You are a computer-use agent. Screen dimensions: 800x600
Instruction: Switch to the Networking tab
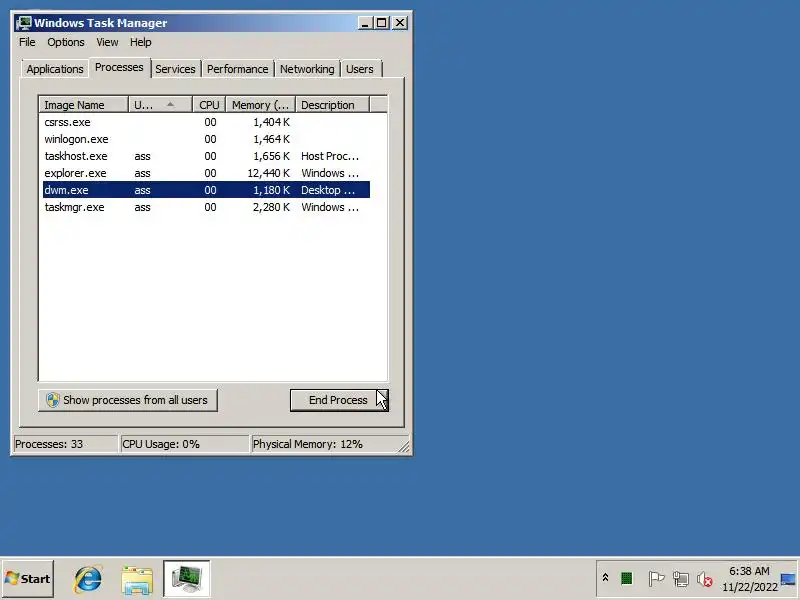(307, 69)
